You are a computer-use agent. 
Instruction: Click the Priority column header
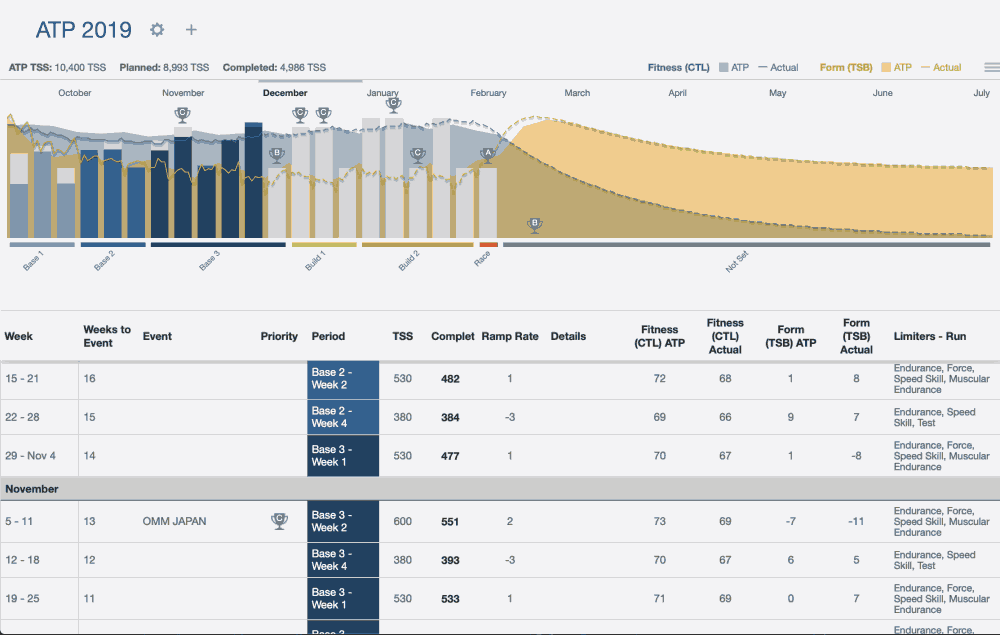click(279, 336)
